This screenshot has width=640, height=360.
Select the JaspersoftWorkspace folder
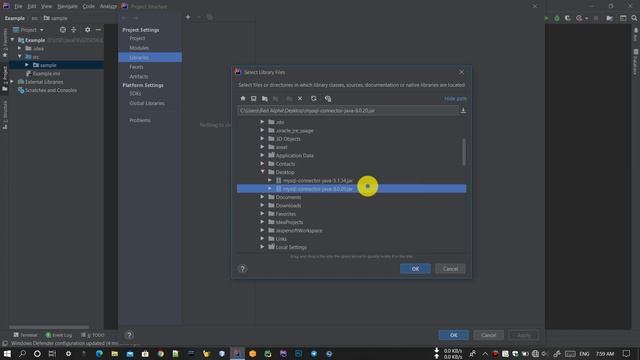click(299, 231)
